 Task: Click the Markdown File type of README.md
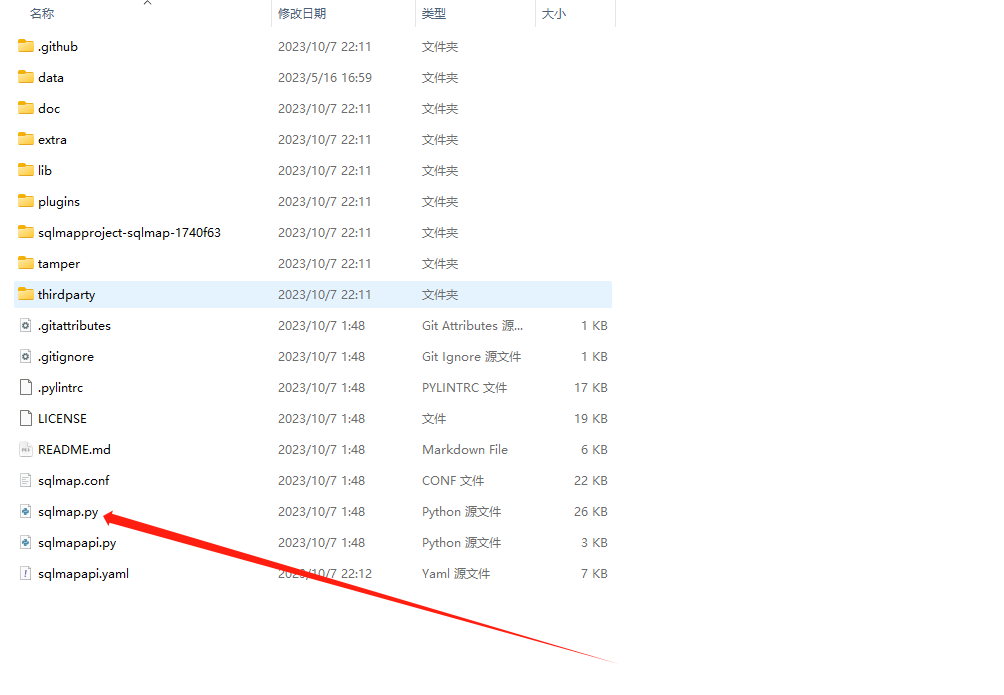[x=465, y=450]
